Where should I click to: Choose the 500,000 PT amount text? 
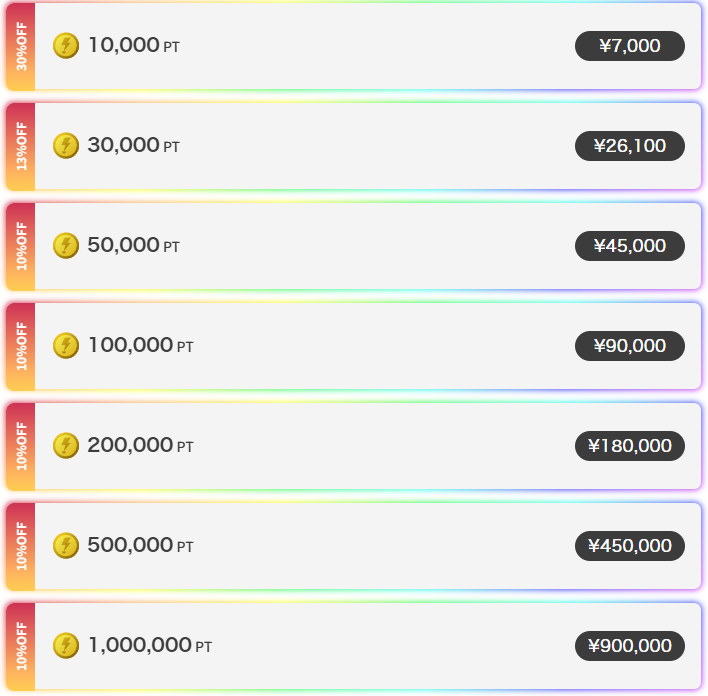[140, 546]
